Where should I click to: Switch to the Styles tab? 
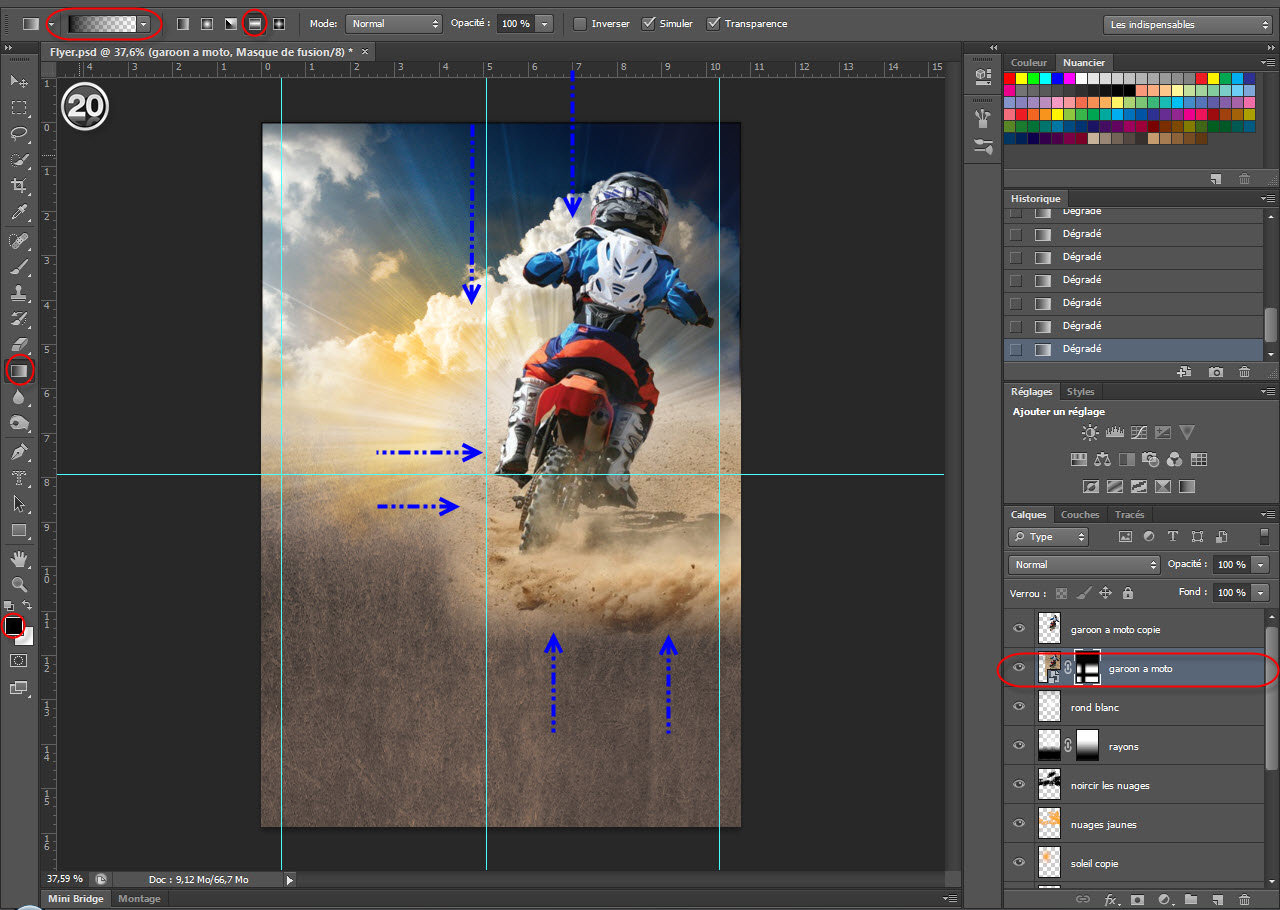point(1080,391)
